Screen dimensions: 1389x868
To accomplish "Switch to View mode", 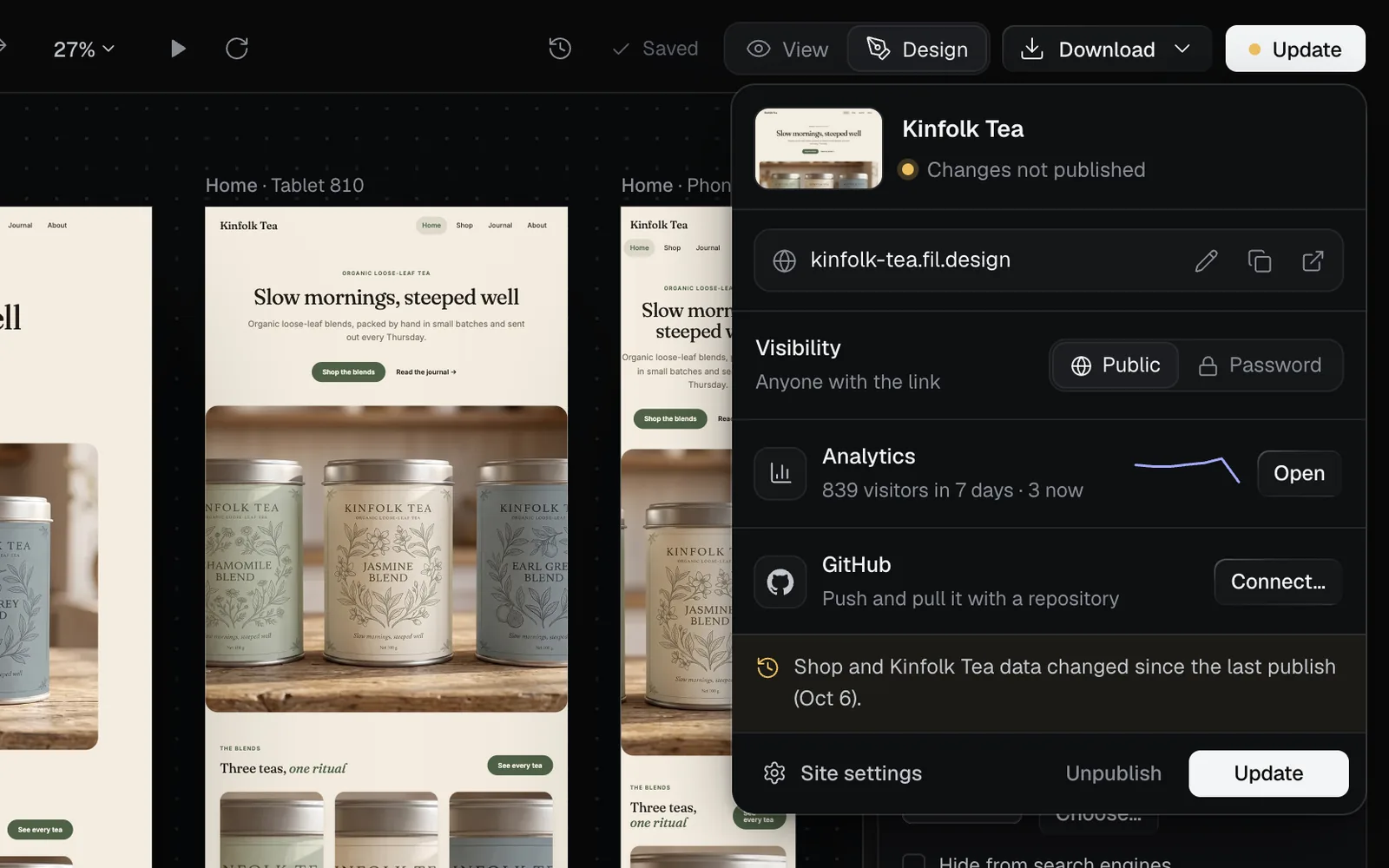I will pos(787,49).
